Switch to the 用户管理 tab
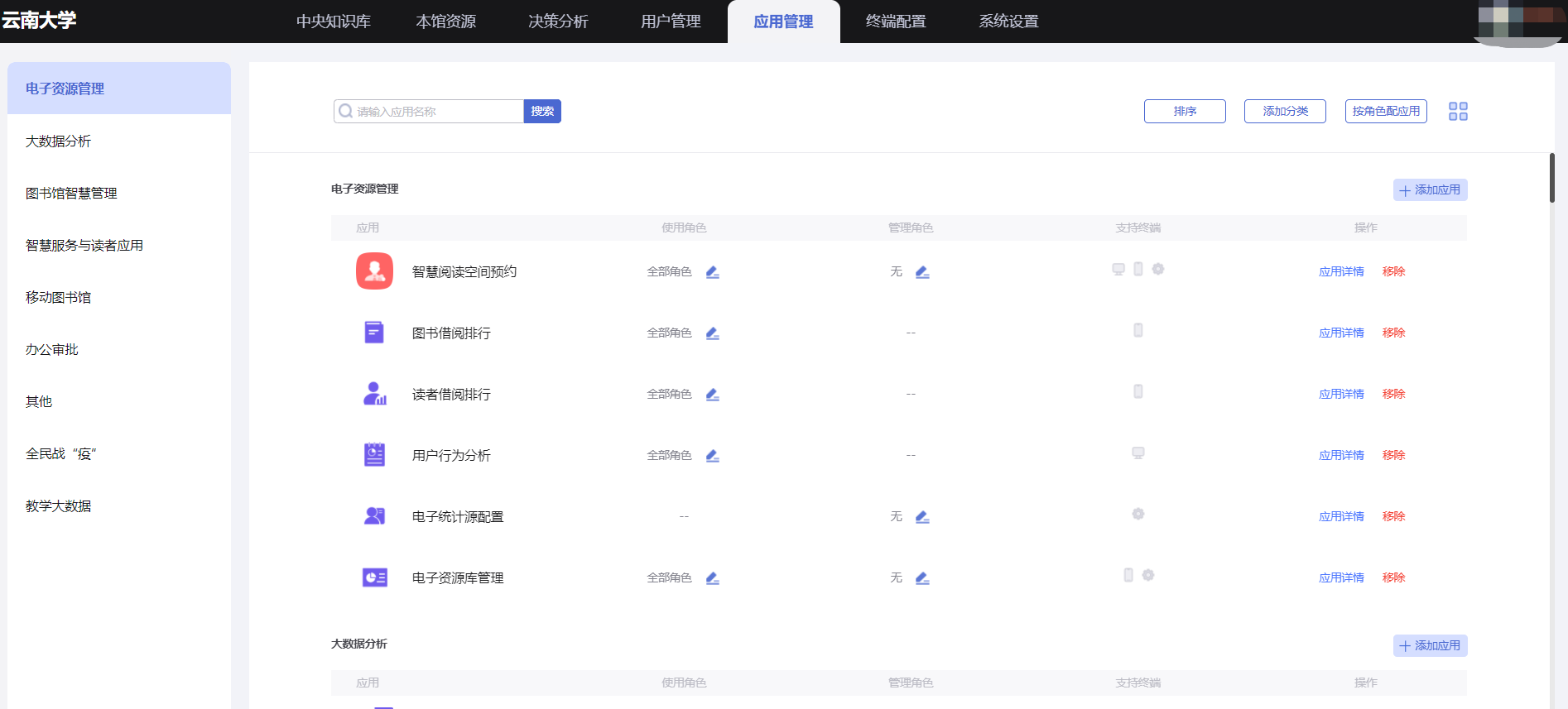The height and width of the screenshot is (709, 1568). tap(671, 22)
